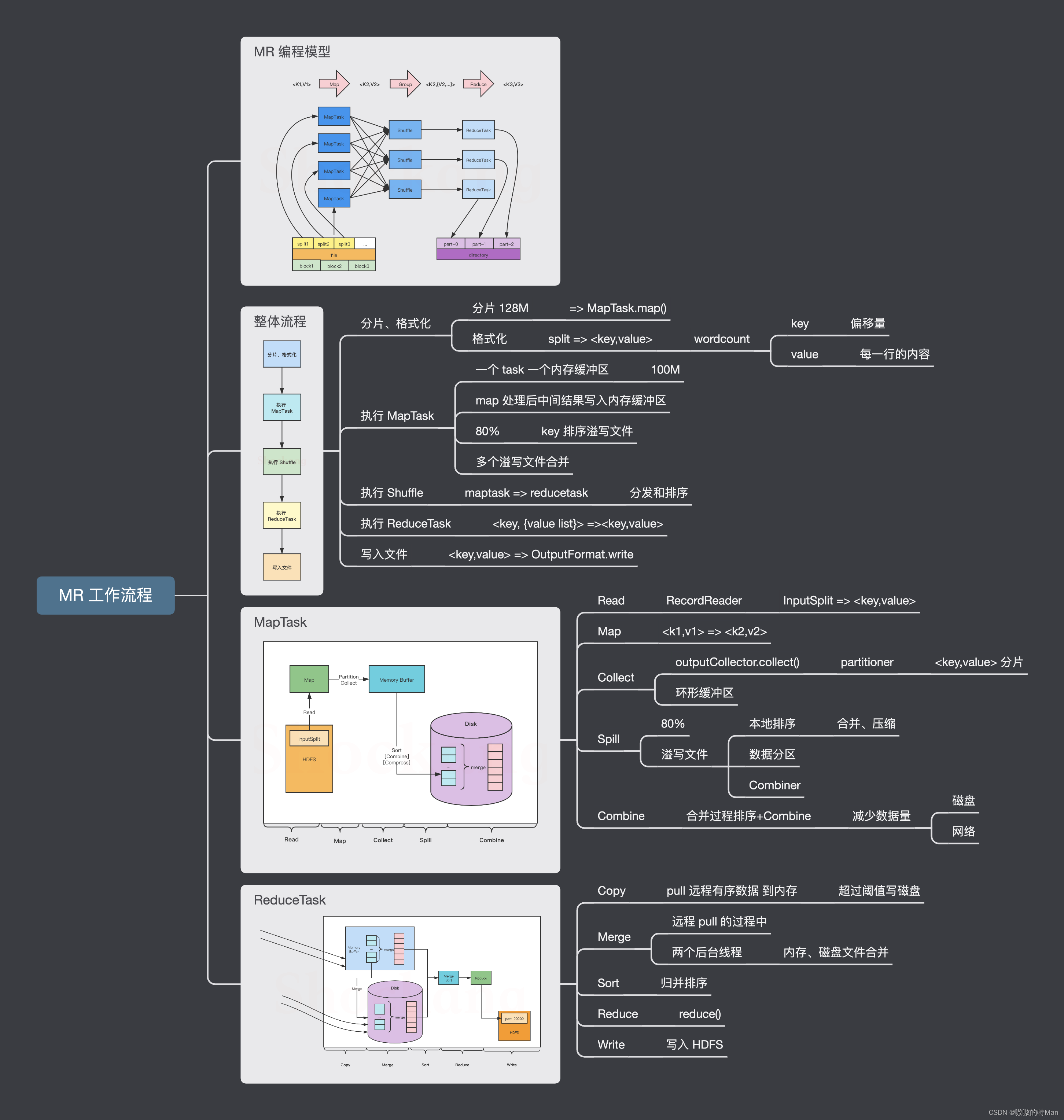Click the pink Reduce arrow shape
The height and width of the screenshot is (1120, 1064).
tap(478, 84)
